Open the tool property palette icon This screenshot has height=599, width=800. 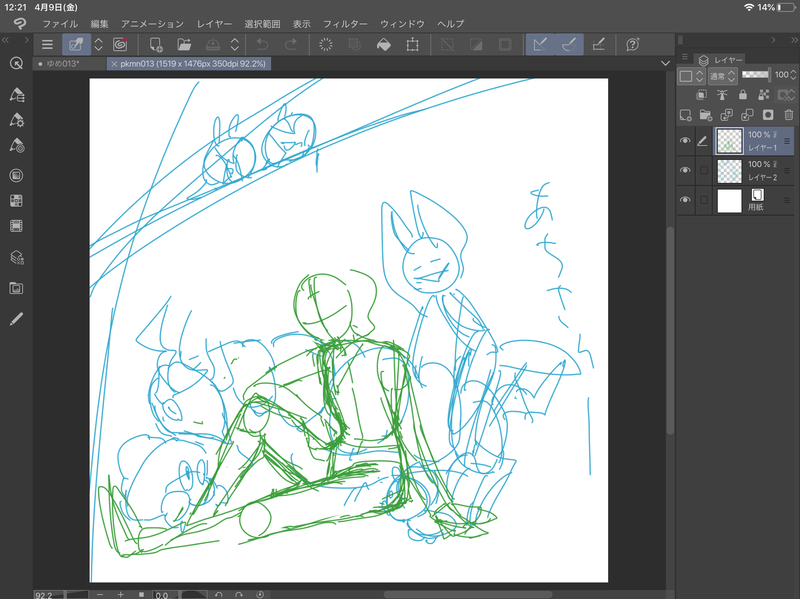(x=16, y=120)
